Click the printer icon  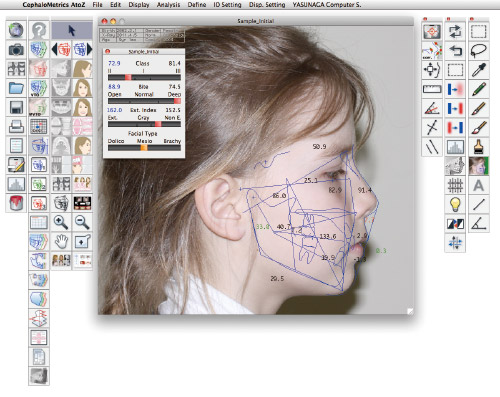tap(16, 126)
